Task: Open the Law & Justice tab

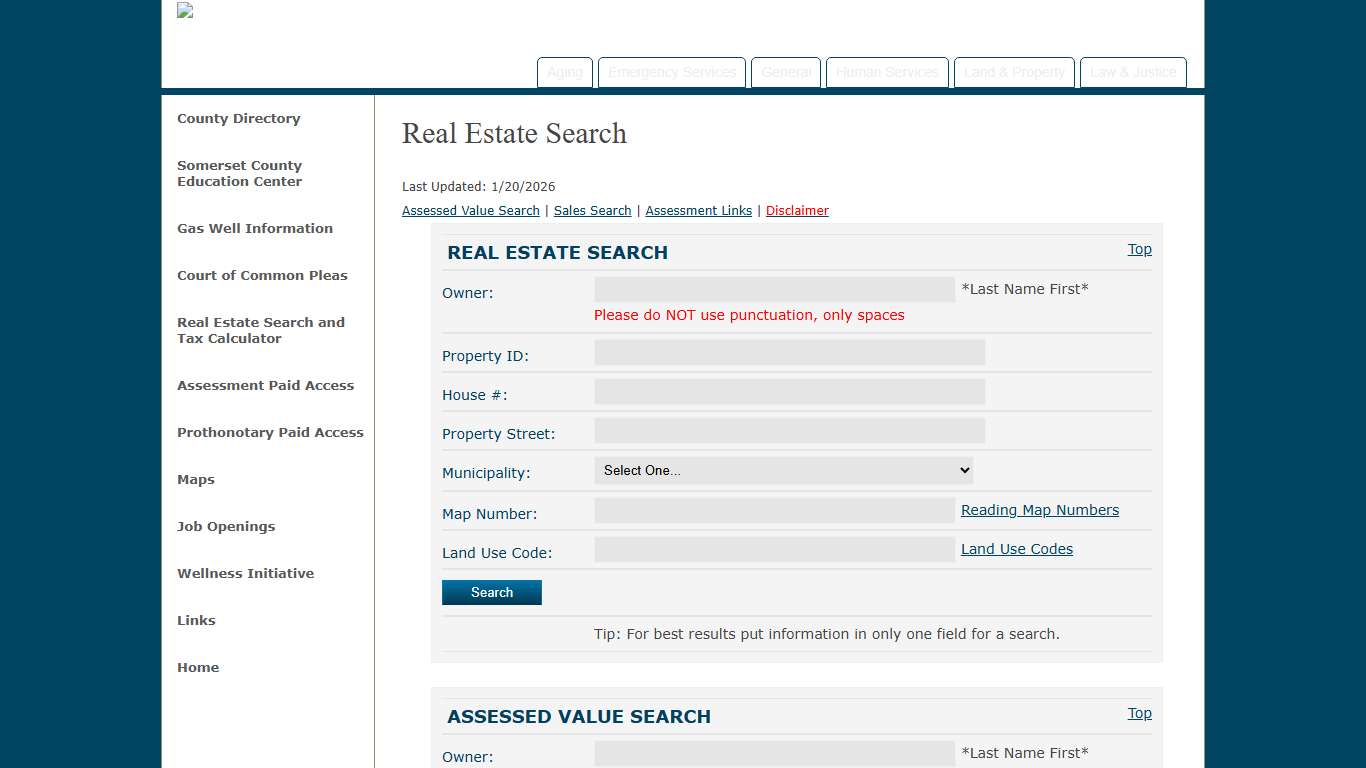Action: point(1133,73)
